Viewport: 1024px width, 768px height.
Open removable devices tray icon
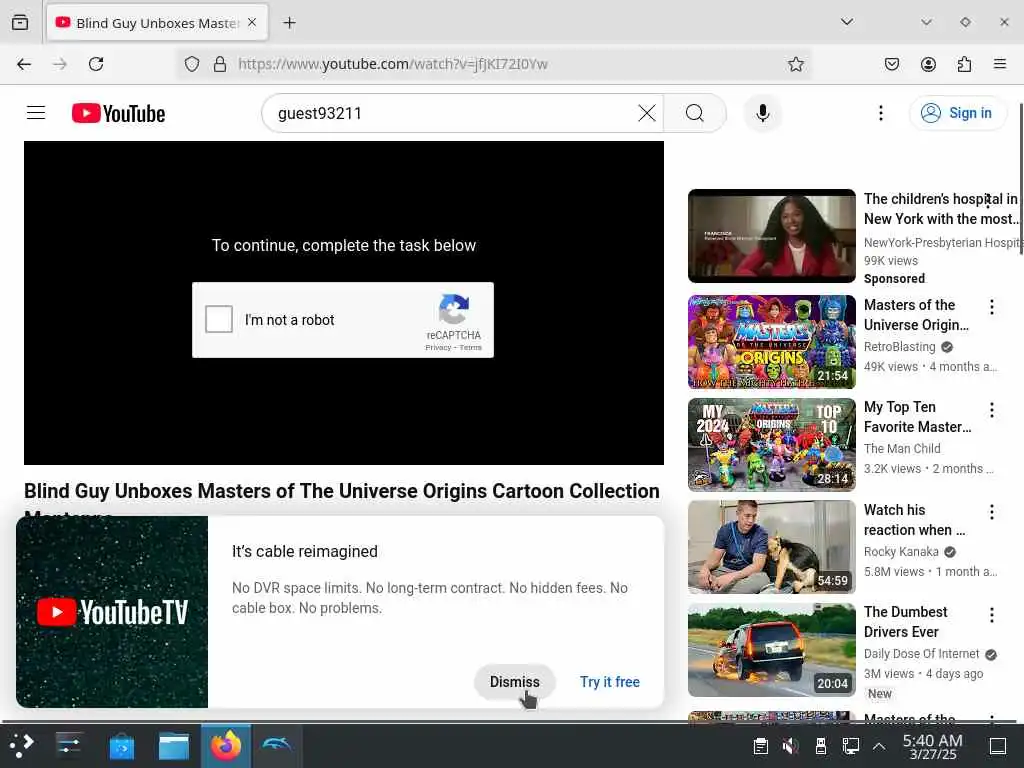(821, 746)
